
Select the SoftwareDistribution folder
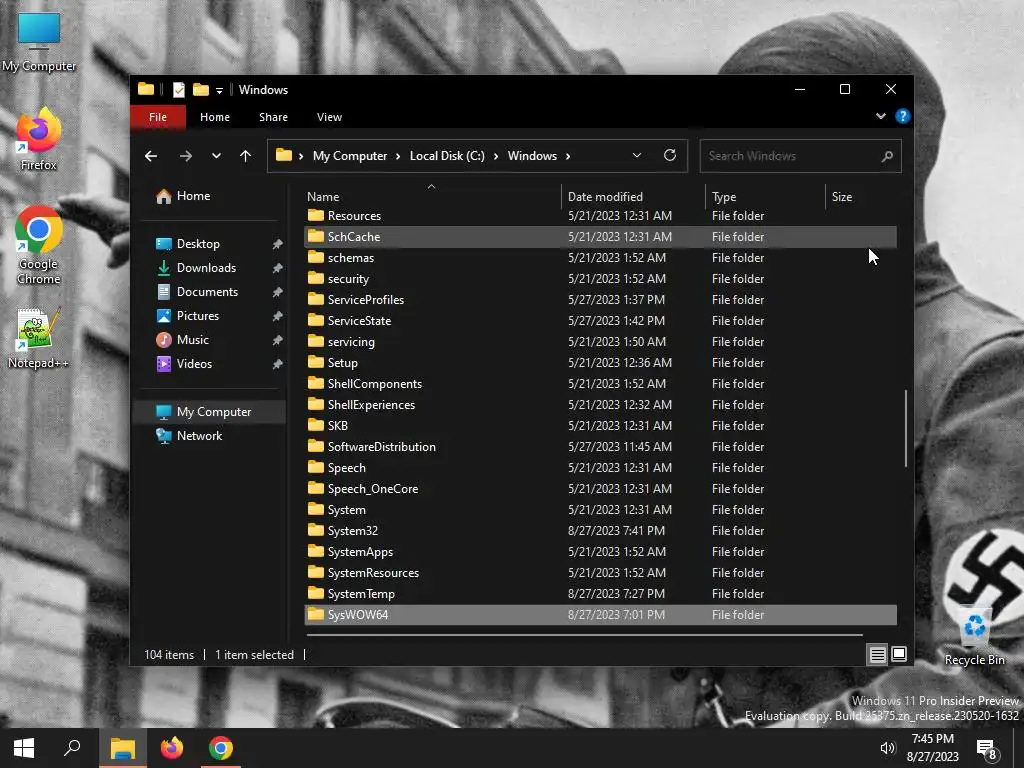click(600, 447)
